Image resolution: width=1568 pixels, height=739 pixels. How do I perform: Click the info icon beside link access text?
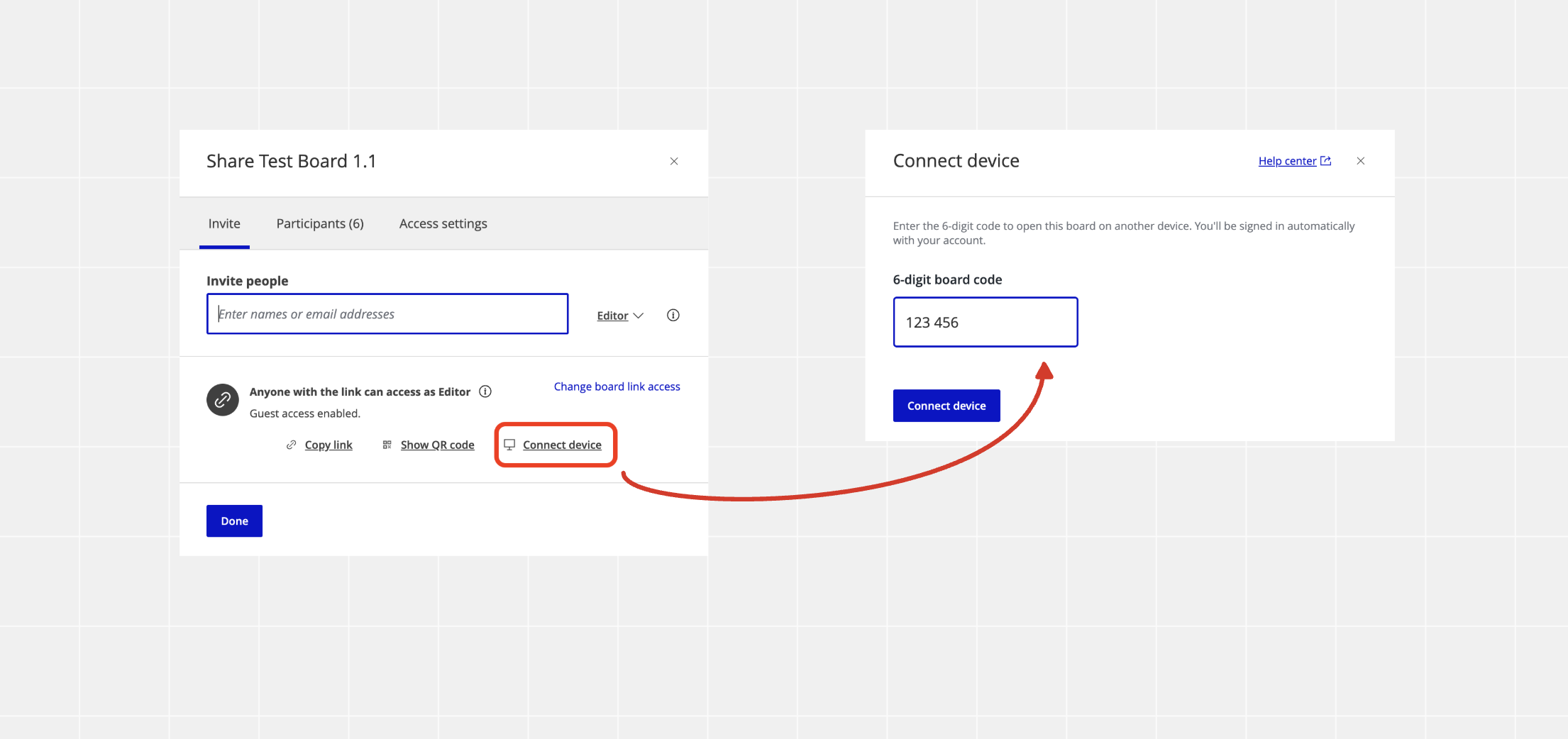[485, 391]
